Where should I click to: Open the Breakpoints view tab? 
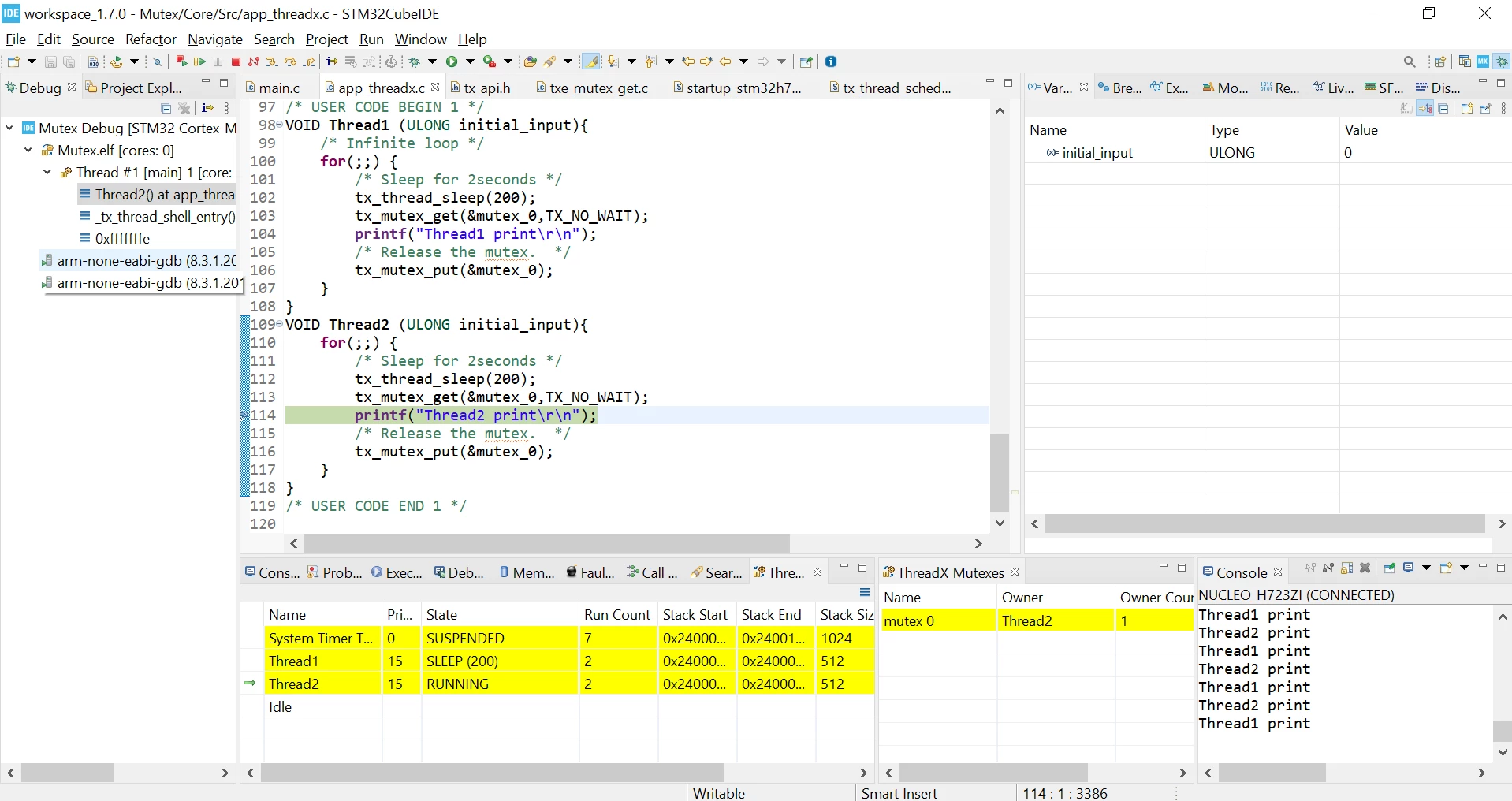(1119, 88)
